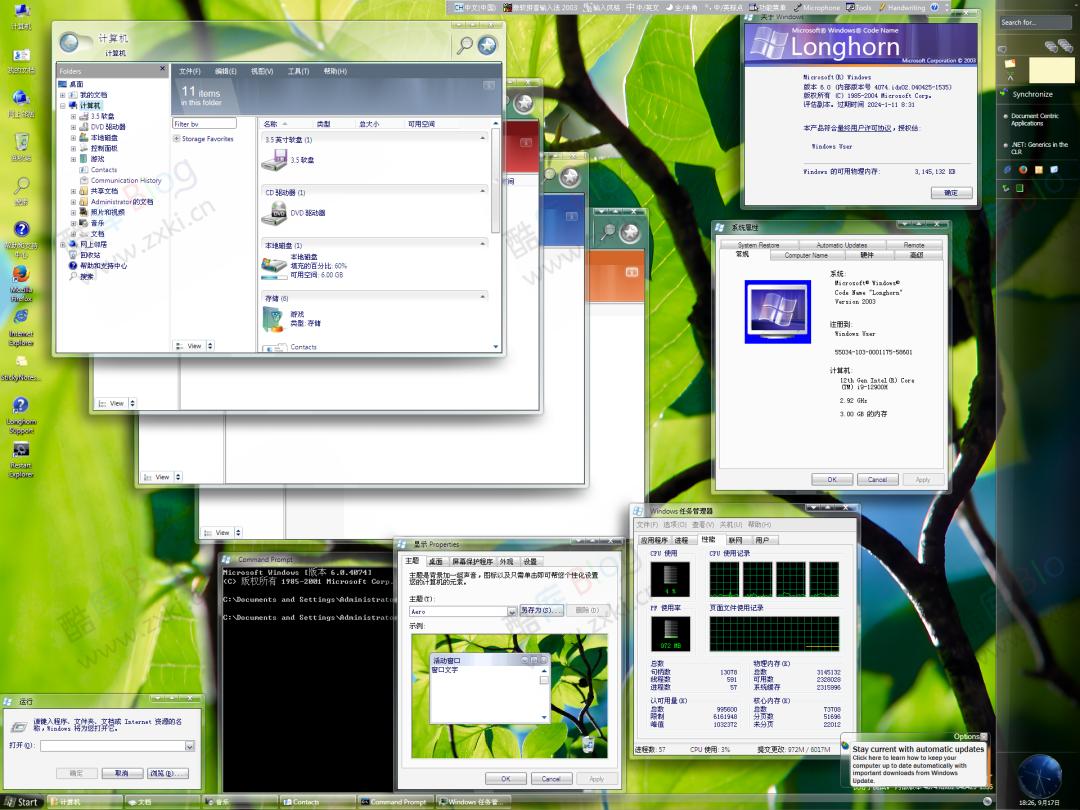Click the 另存为(S) button in Display Properties
1080x810 pixels.
tap(541, 610)
